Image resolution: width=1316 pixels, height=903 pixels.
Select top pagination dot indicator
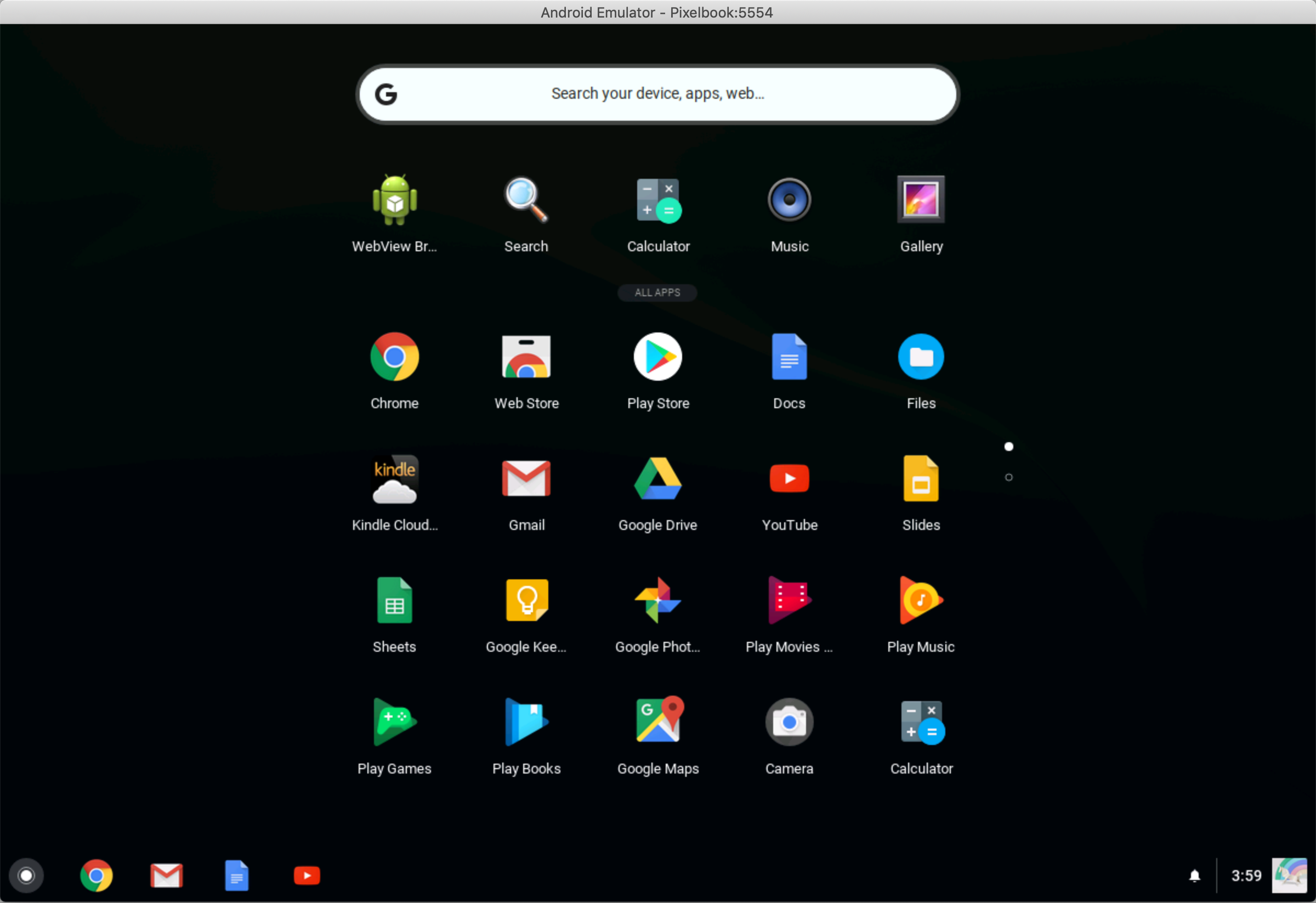tap(1009, 448)
